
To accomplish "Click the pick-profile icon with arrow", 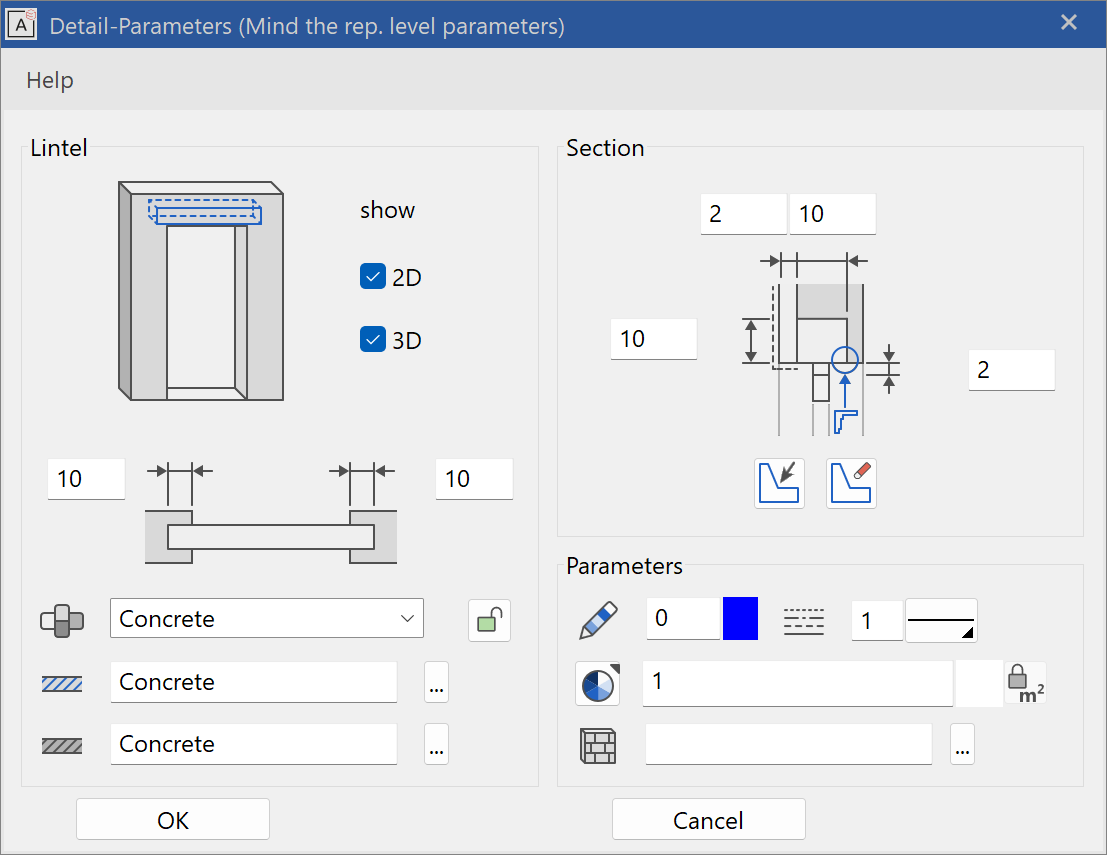I will [x=779, y=484].
